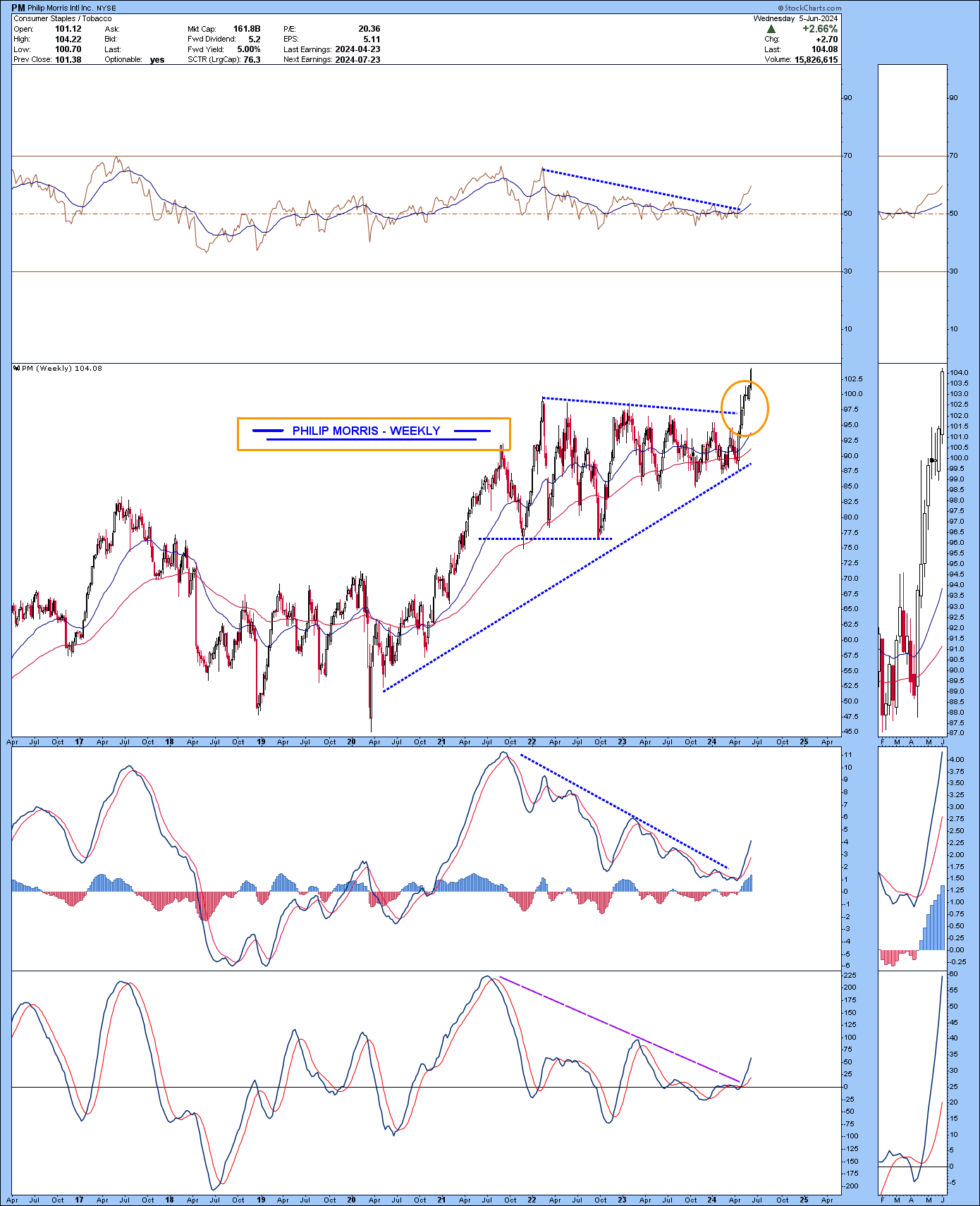Click the zoomed price thumbnail panel on right
Viewport: 980px width, 1206px height.
911,550
